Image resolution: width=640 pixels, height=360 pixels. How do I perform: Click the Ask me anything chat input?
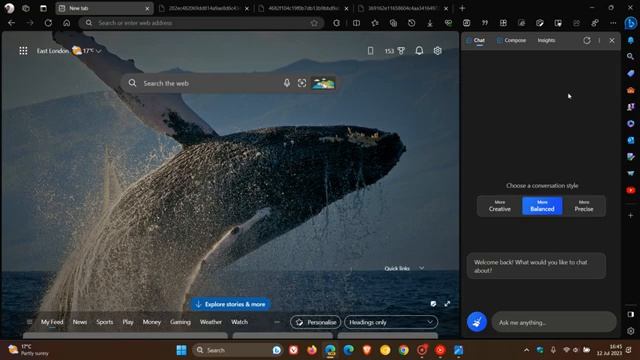pyautogui.click(x=554, y=322)
